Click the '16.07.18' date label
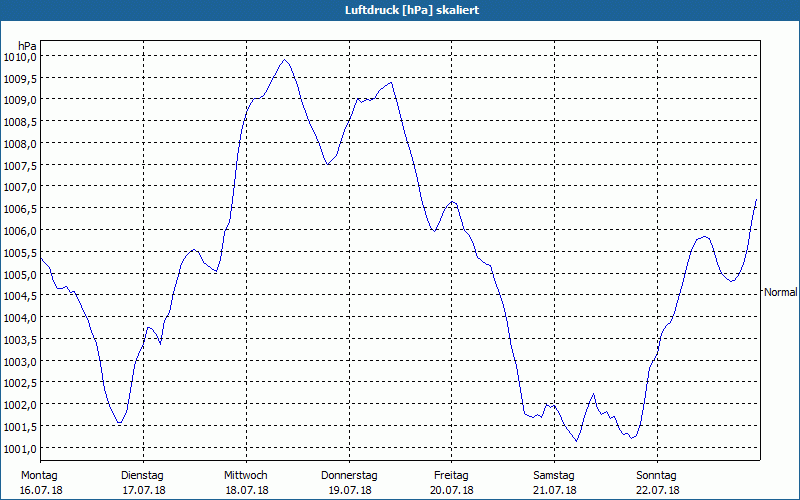Screen dimensions: 800x500 click(x=41, y=490)
